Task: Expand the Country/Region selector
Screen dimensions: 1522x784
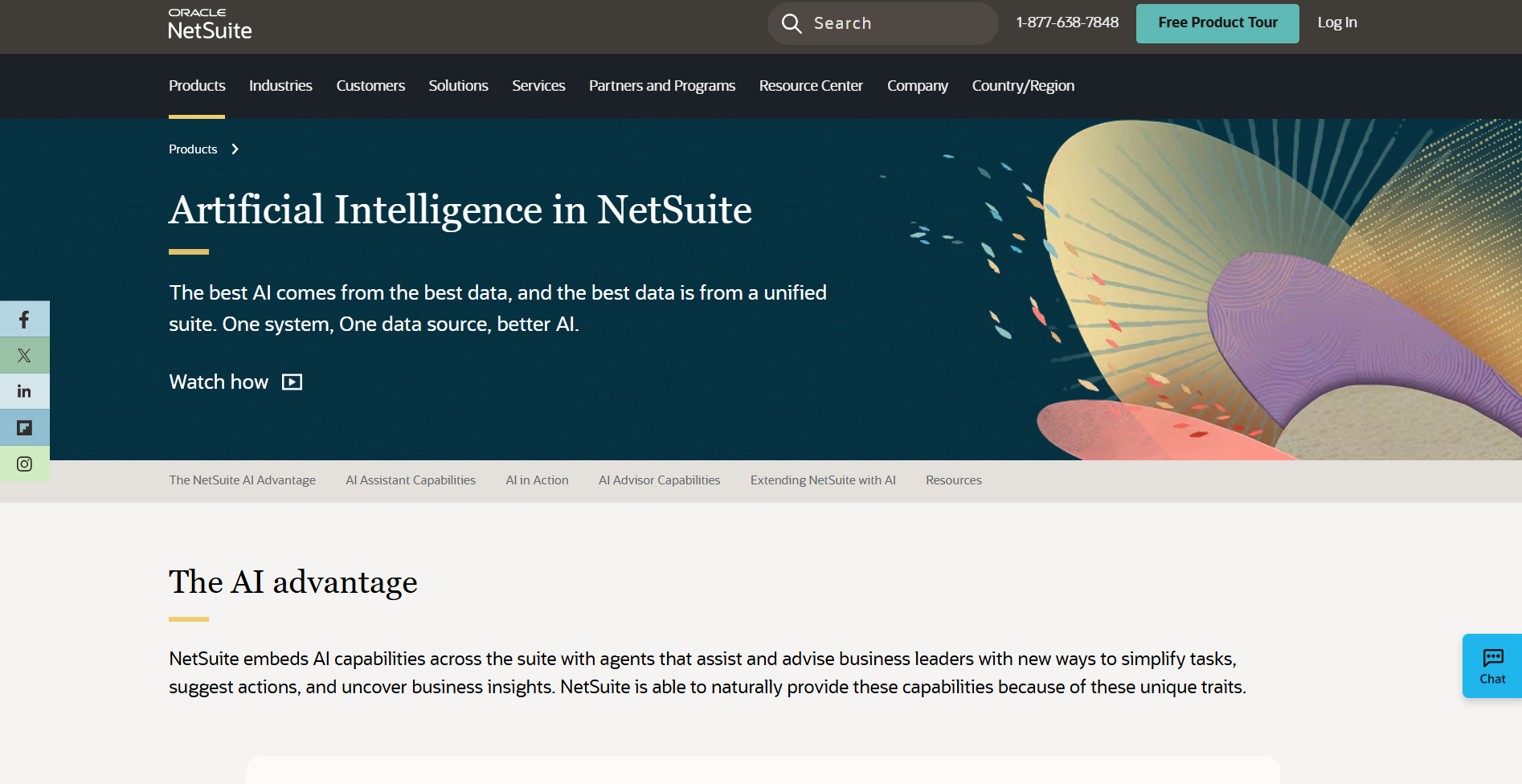Action: 1023,86
